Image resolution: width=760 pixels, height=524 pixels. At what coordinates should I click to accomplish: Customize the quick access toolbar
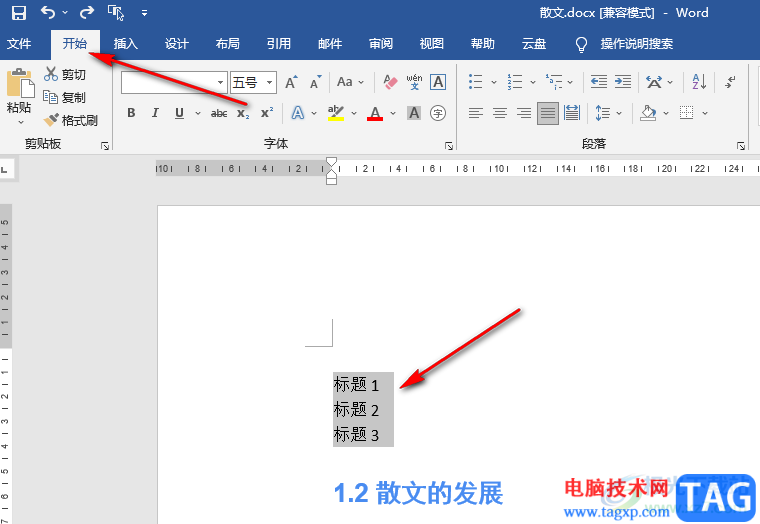[x=144, y=13]
